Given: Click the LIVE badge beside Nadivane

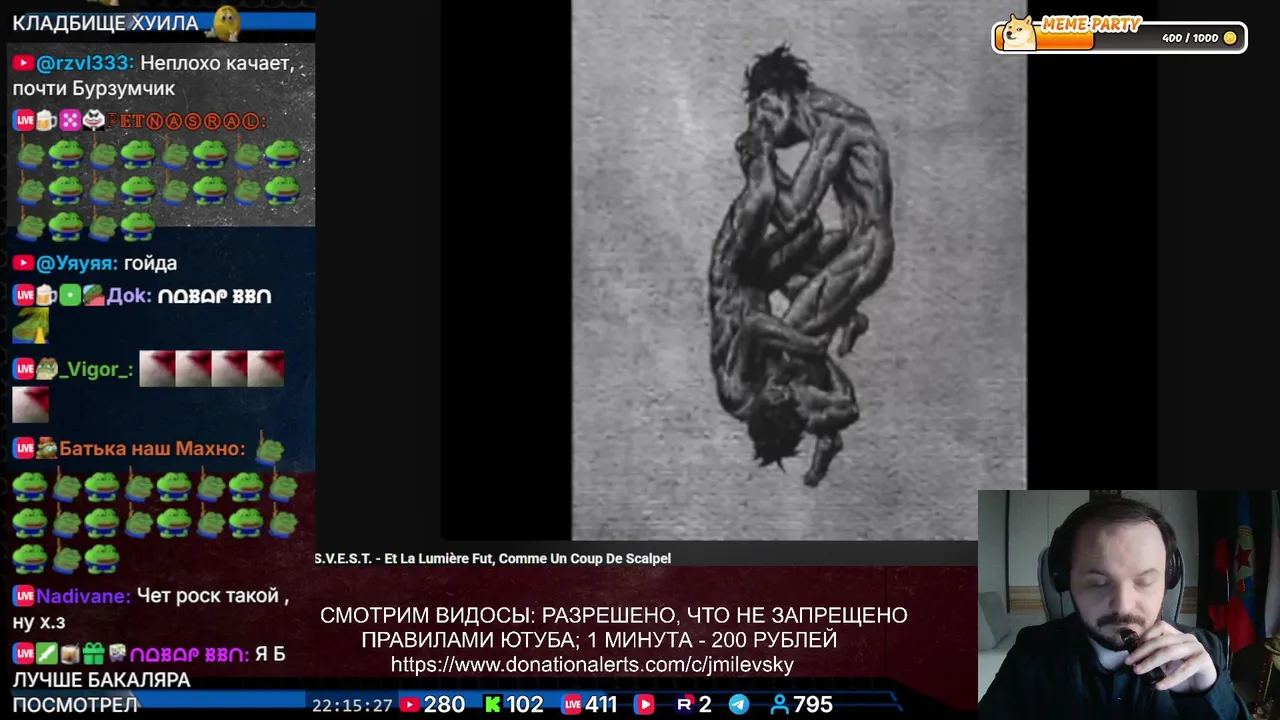Looking at the screenshot, I should pos(23,596).
